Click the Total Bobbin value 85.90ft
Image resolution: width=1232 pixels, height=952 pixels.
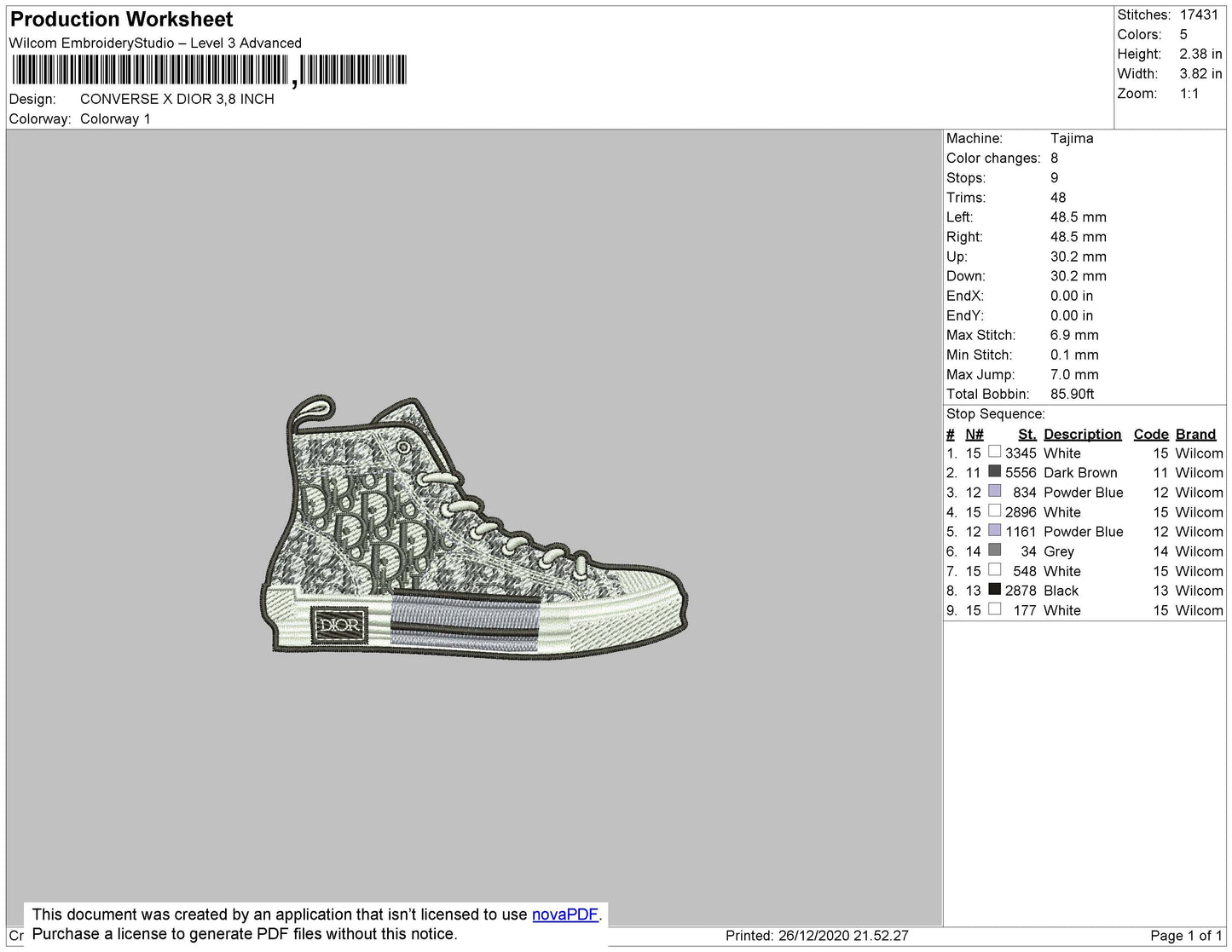pos(1073,394)
